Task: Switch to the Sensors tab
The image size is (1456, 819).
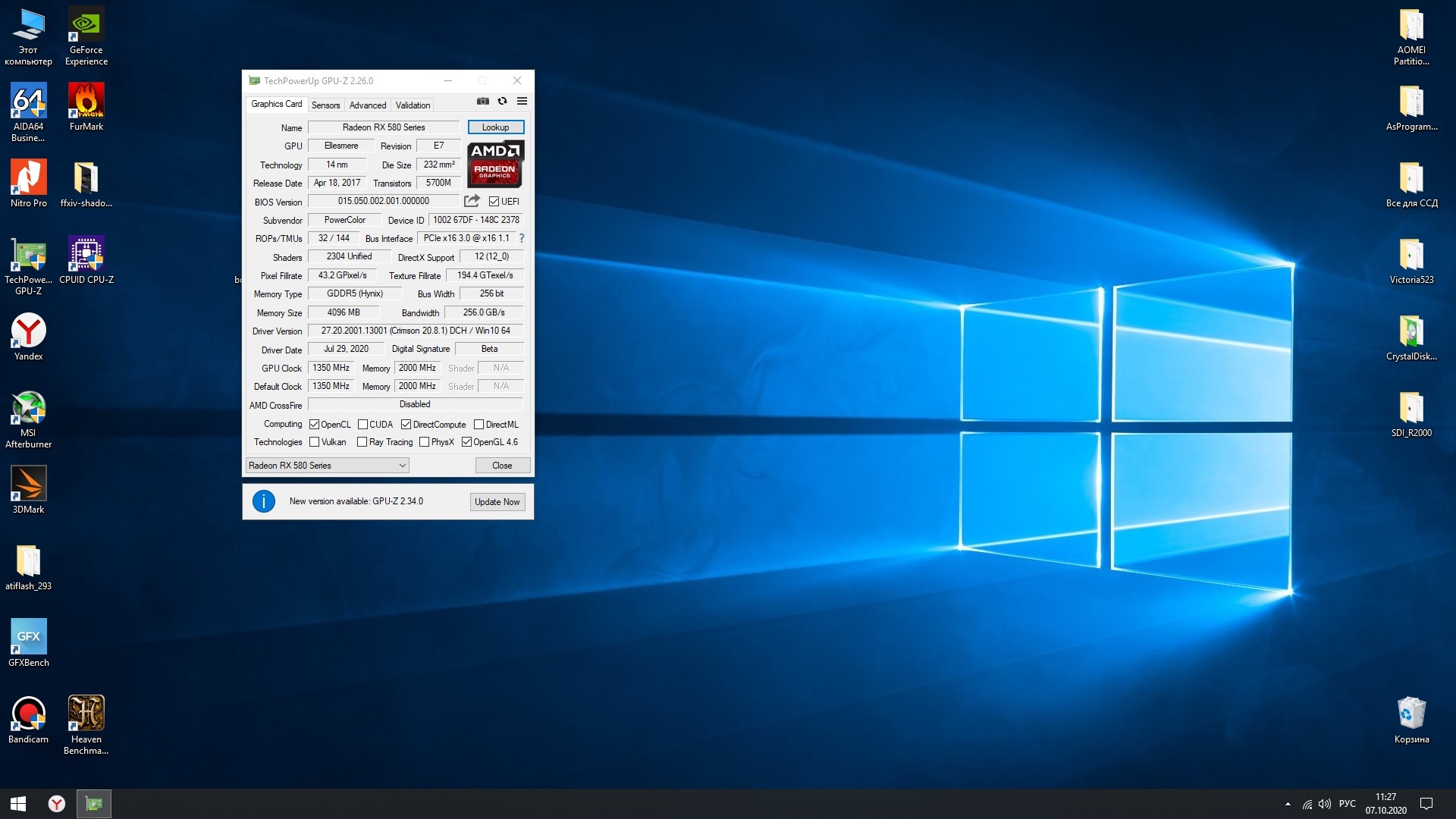Action: click(x=325, y=105)
